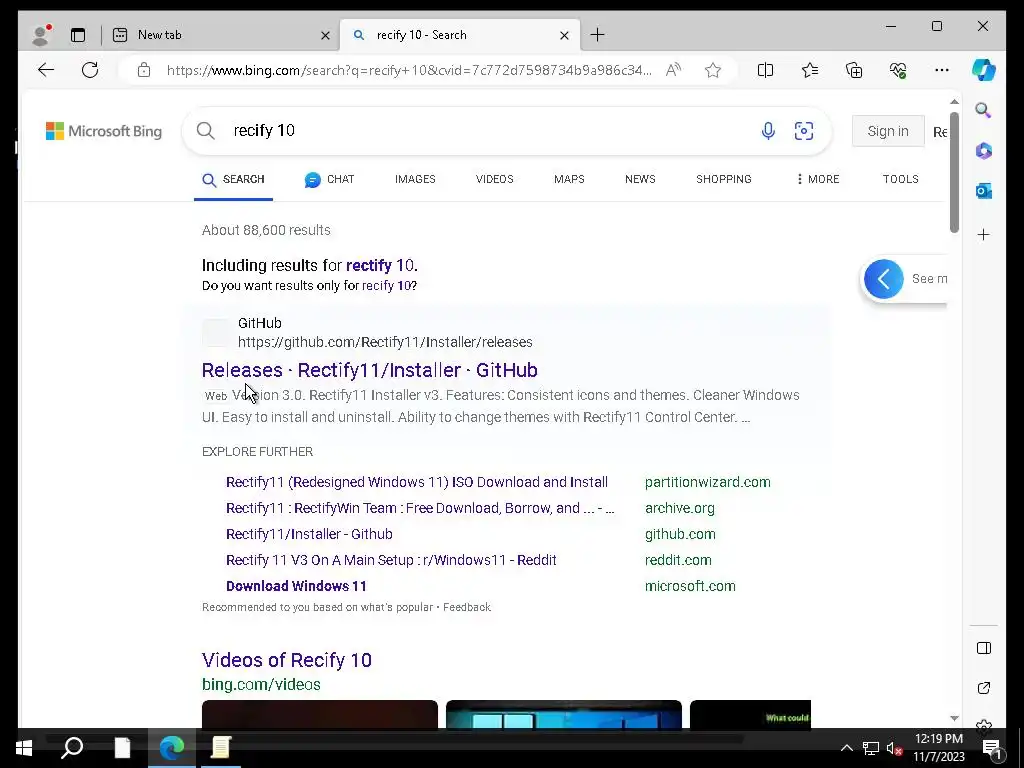Switch to the New tab tab

click(220, 35)
